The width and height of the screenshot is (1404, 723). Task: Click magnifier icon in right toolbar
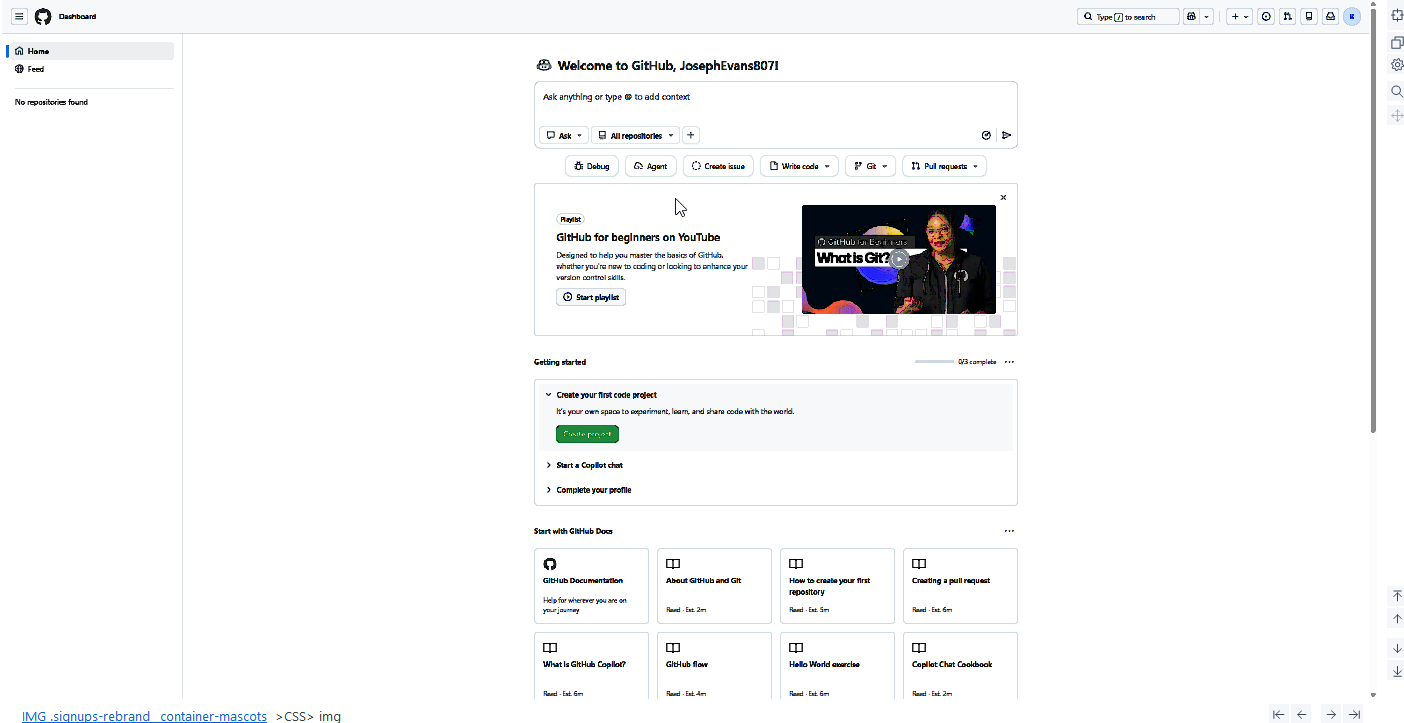point(1397,91)
